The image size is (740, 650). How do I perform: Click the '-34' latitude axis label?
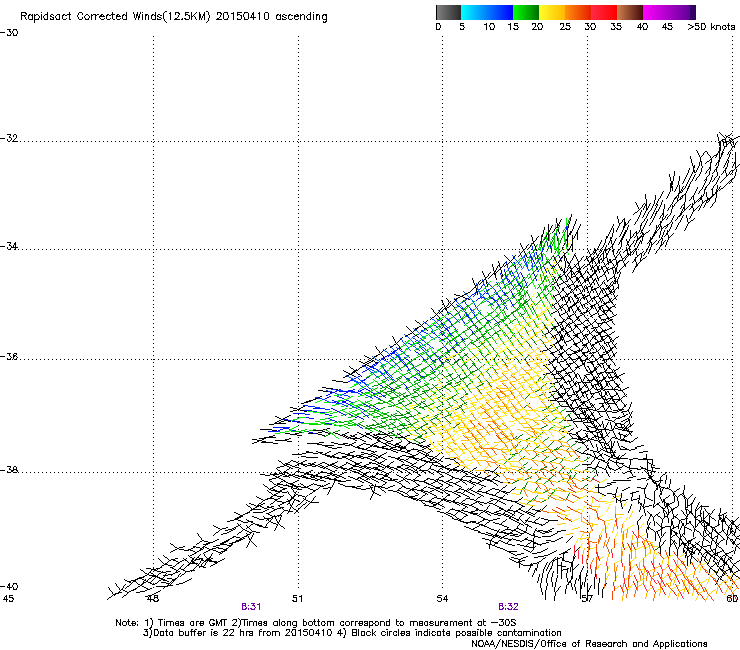(x=9, y=246)
